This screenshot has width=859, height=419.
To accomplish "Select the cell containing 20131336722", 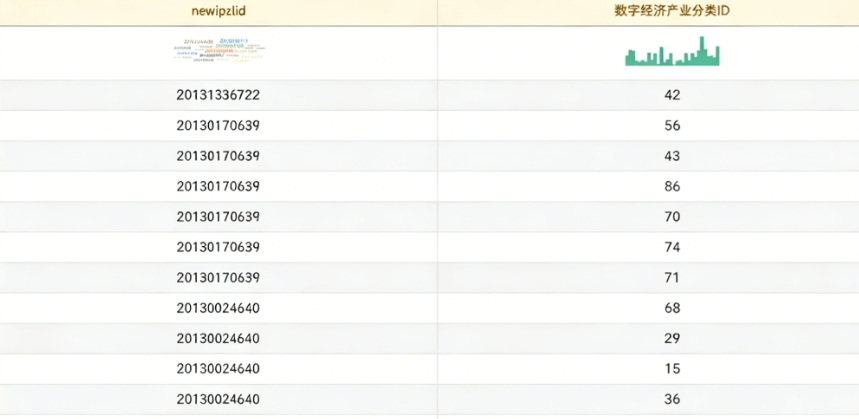I will point(218,95).
